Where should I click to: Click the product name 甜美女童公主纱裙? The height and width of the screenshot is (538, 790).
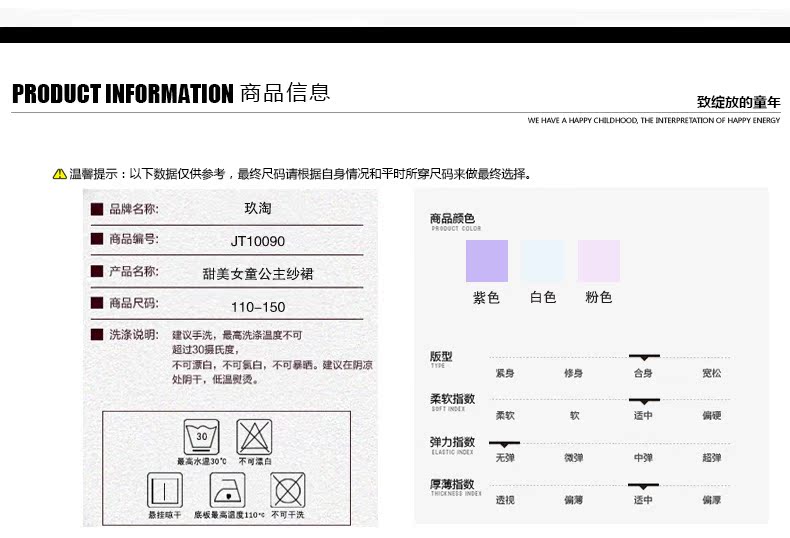tap(258, 274)
